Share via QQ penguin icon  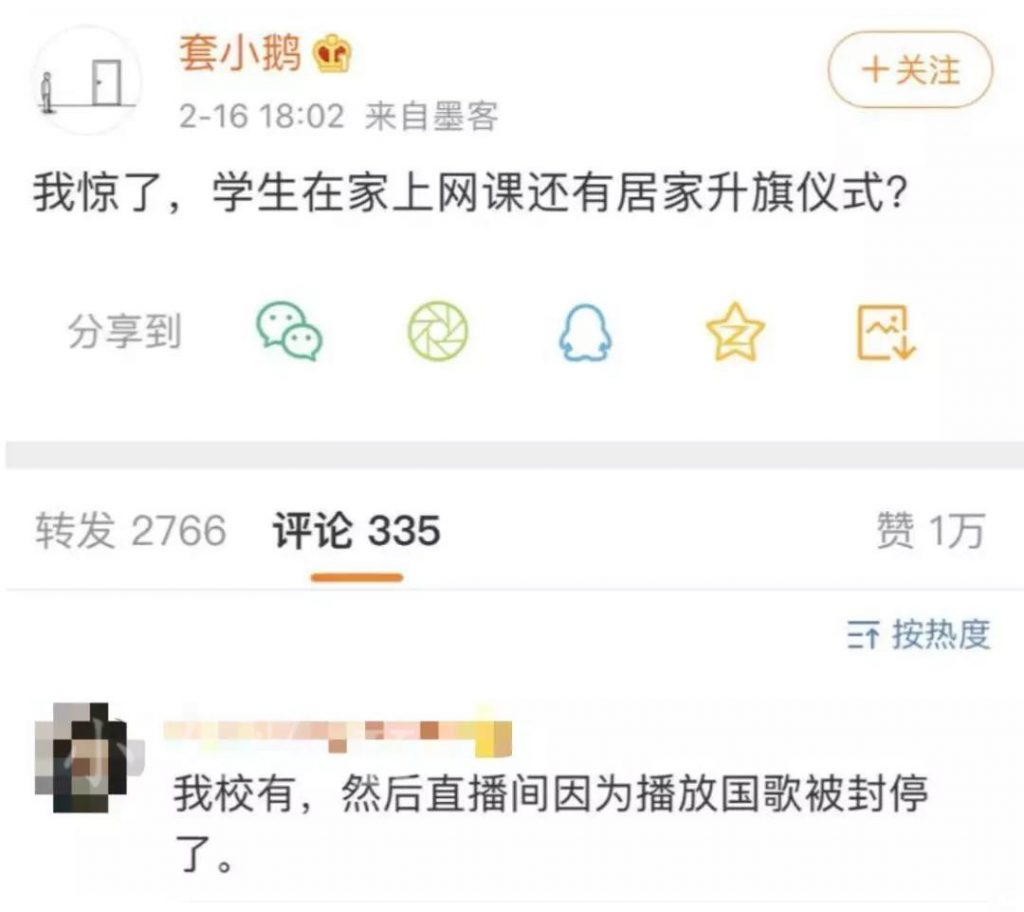[x=585, y=333]
